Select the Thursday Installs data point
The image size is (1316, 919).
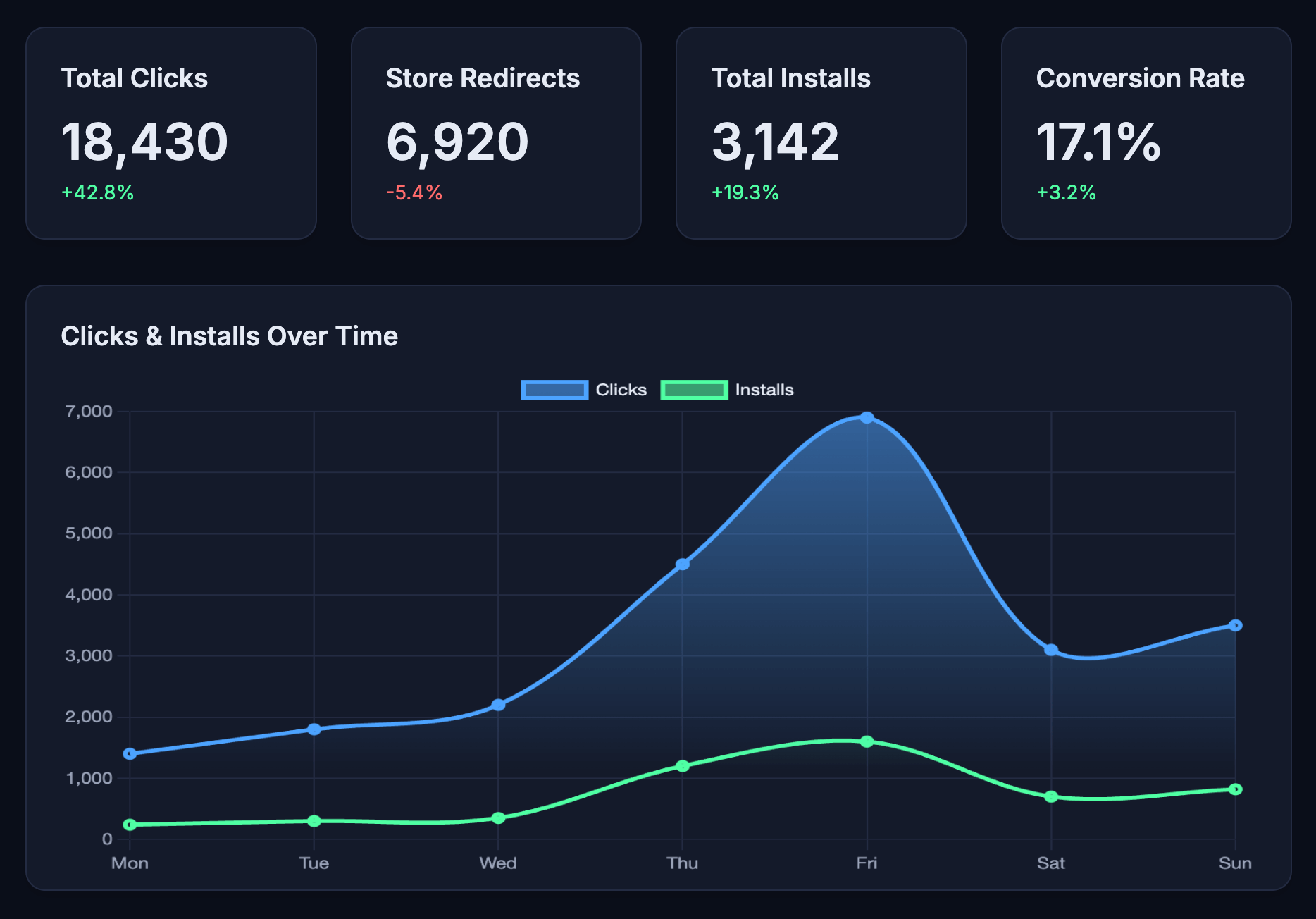tap(682, 766)
